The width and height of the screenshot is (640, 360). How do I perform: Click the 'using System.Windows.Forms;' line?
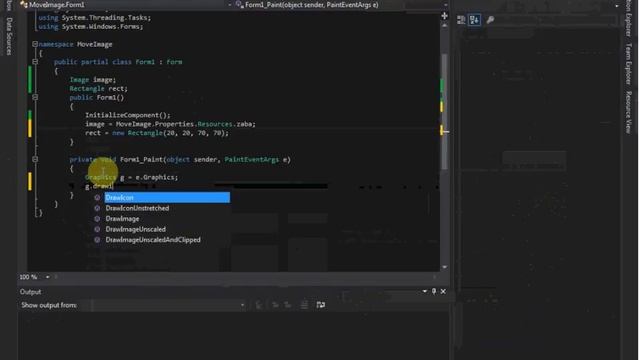click(x=91, y=27)
